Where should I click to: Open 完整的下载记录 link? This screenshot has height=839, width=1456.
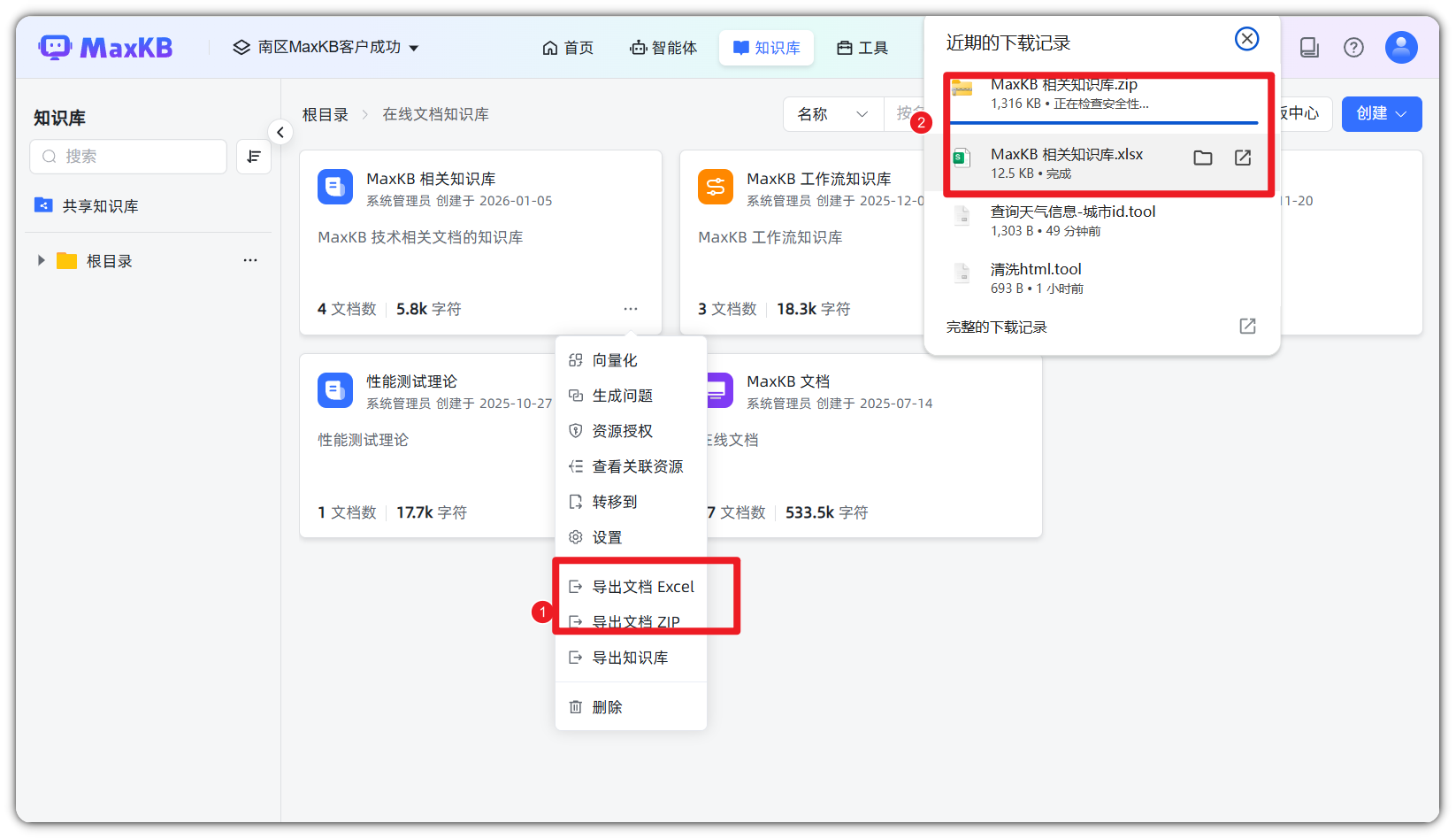click(997, 327)
